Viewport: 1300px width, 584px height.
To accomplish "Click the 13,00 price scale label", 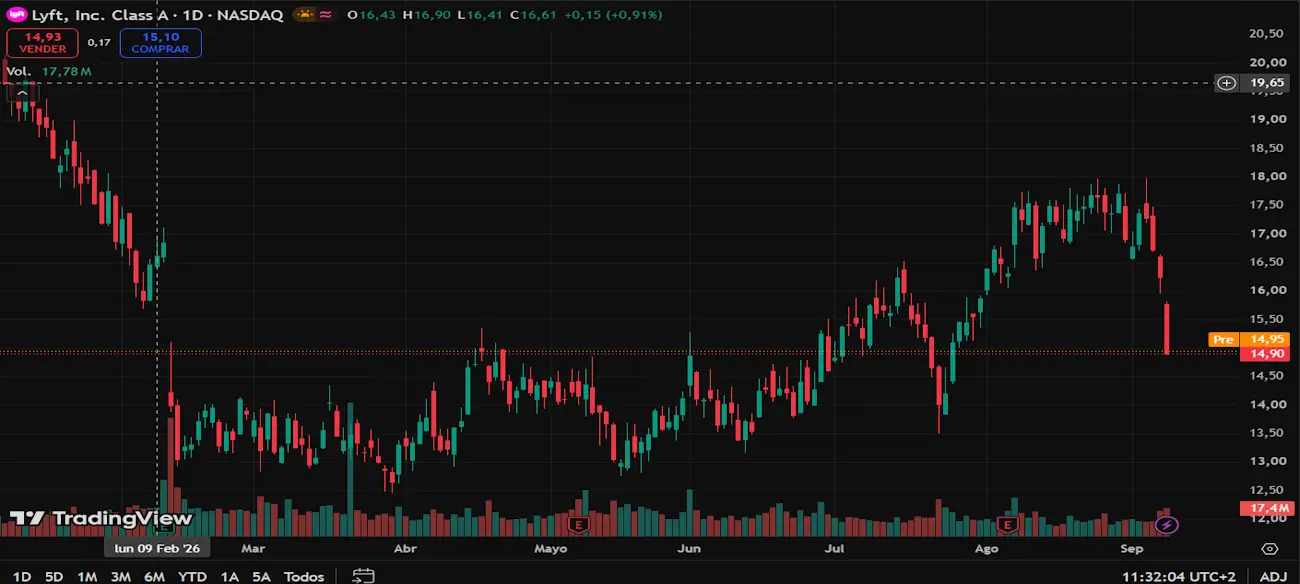I will coord(1266,462).
